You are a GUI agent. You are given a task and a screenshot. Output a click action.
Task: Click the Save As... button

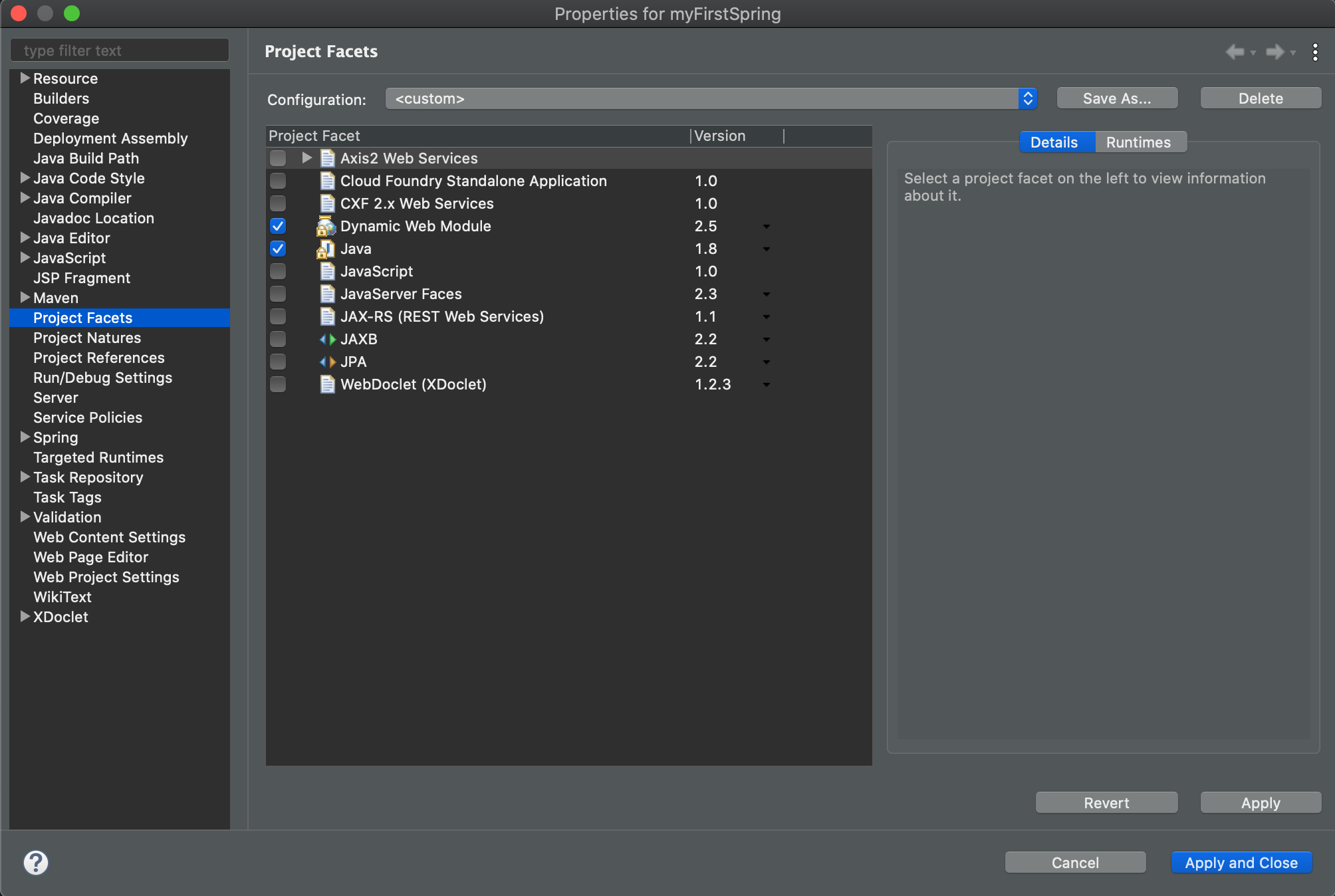click(x=1116, y=98)
